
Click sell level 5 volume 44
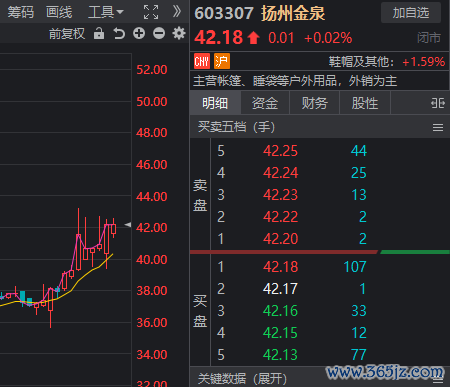359,151
